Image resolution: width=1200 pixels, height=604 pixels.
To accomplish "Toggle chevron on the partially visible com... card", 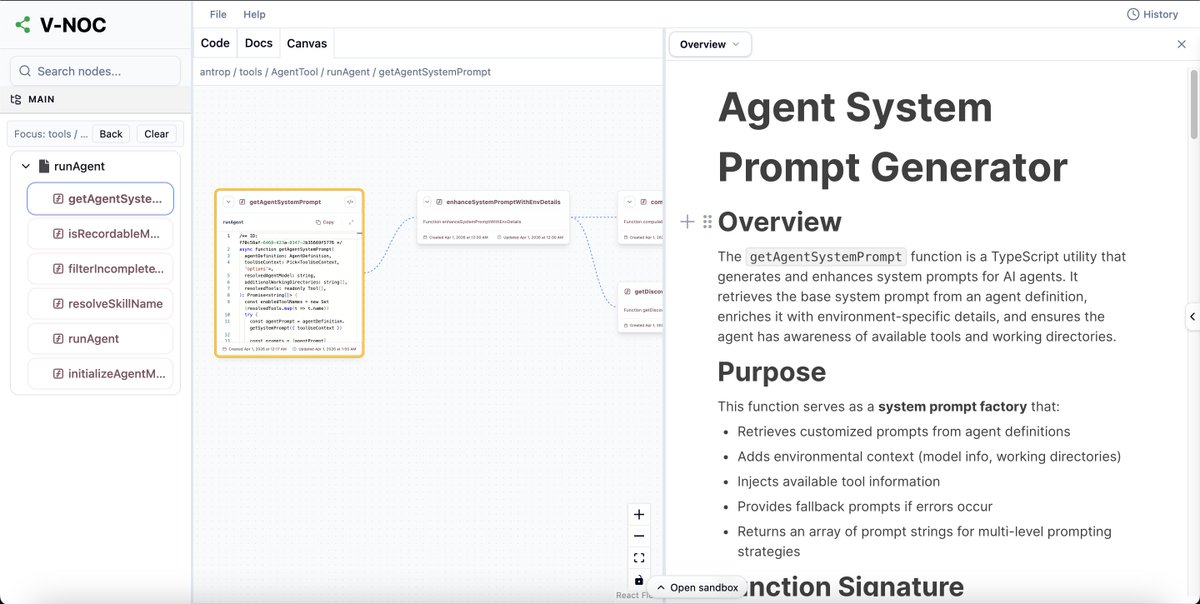I will [628, 202].
